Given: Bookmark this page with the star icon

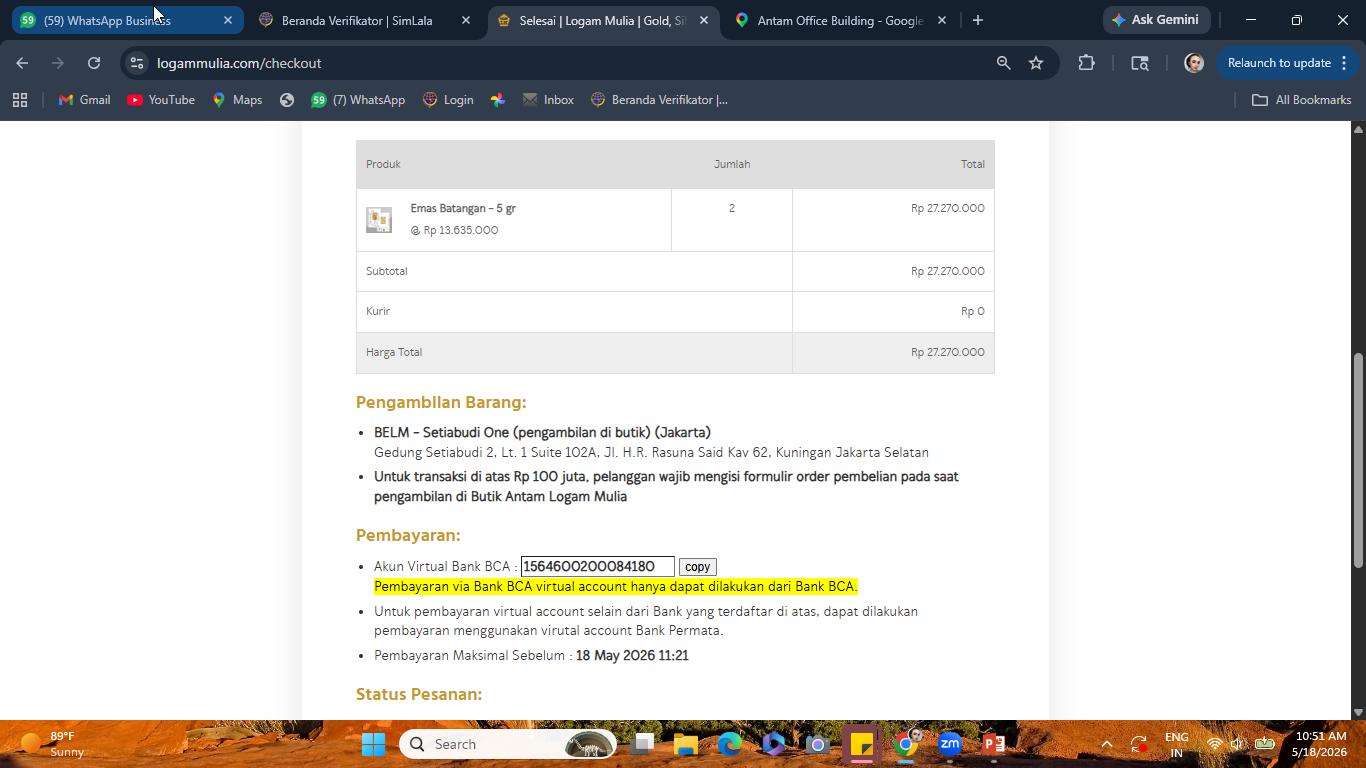Looking at the screenshot, I should (x=1036, y=63).
